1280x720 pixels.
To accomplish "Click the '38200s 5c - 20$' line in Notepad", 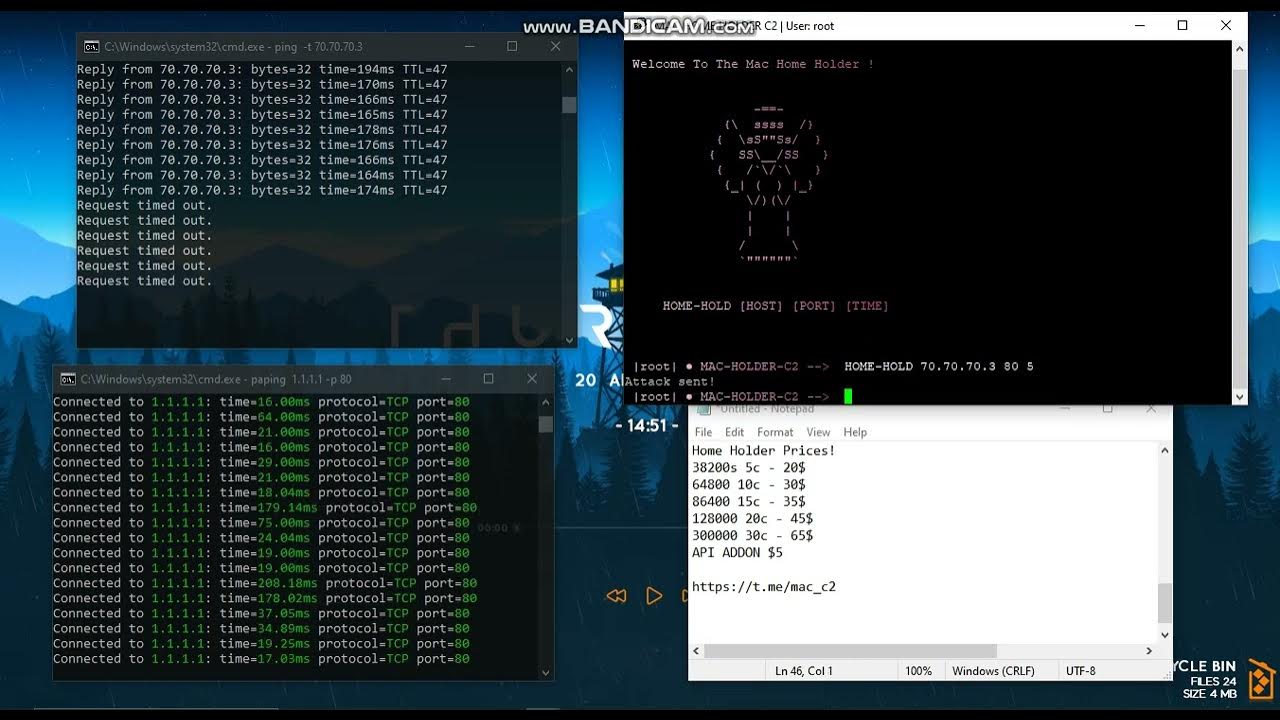I will (x=749, y=468).
